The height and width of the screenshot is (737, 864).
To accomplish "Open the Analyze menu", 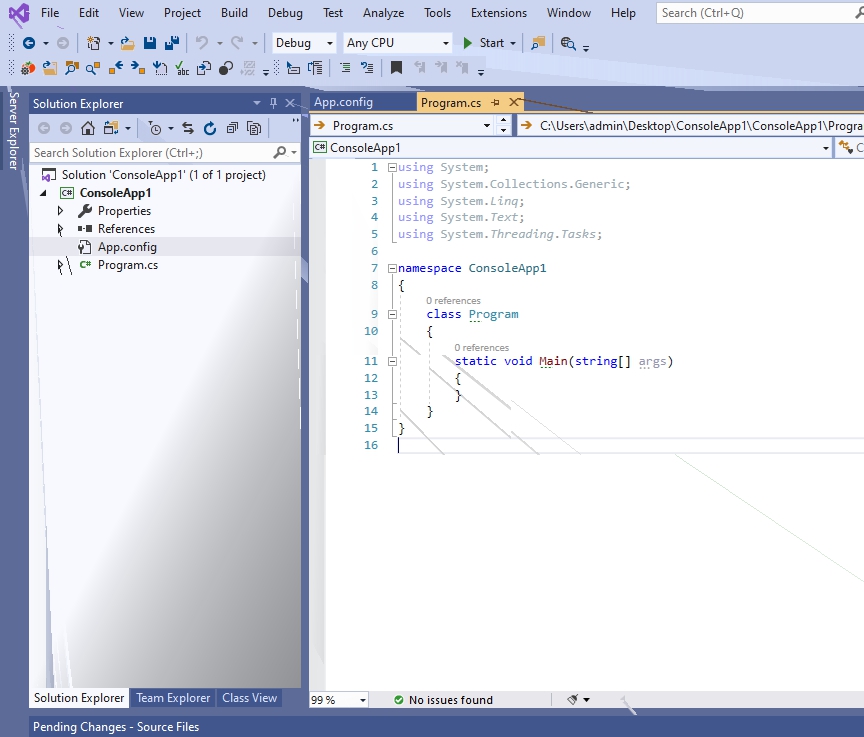I will click(x=384, y=13).
